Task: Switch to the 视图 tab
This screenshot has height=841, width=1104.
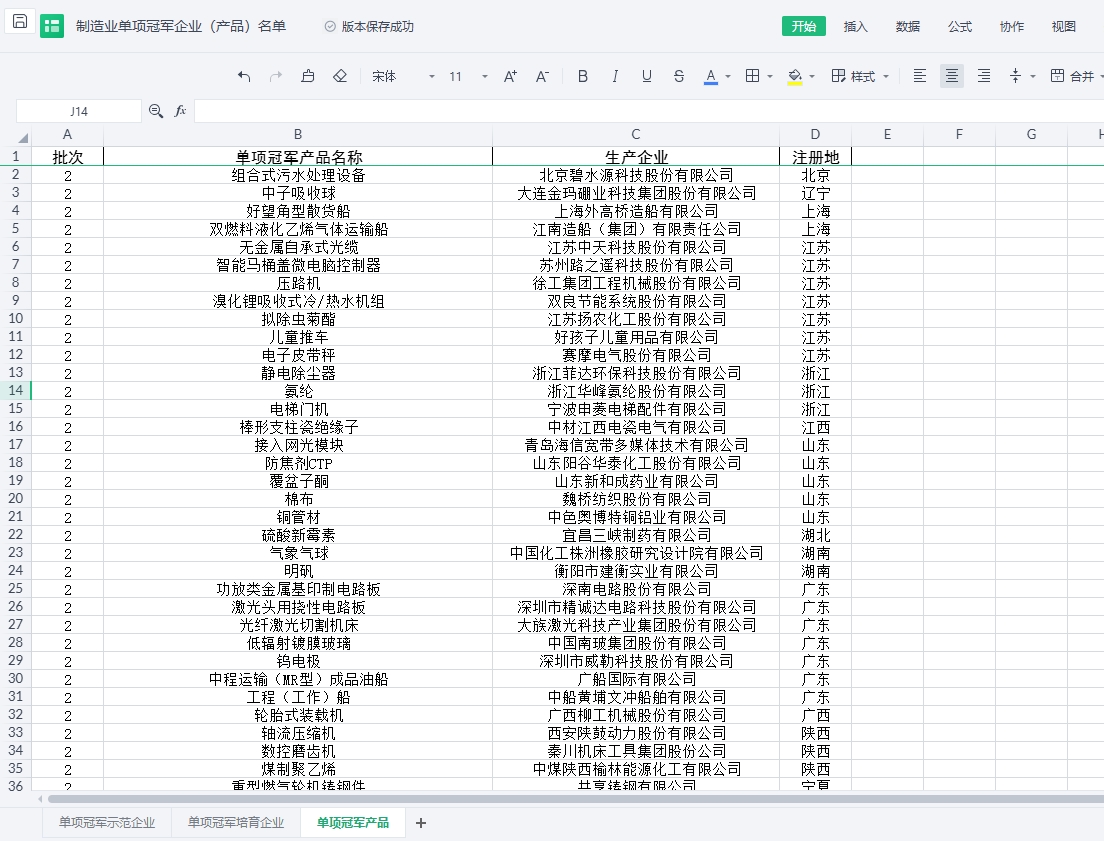Action: click(1064, 27)
